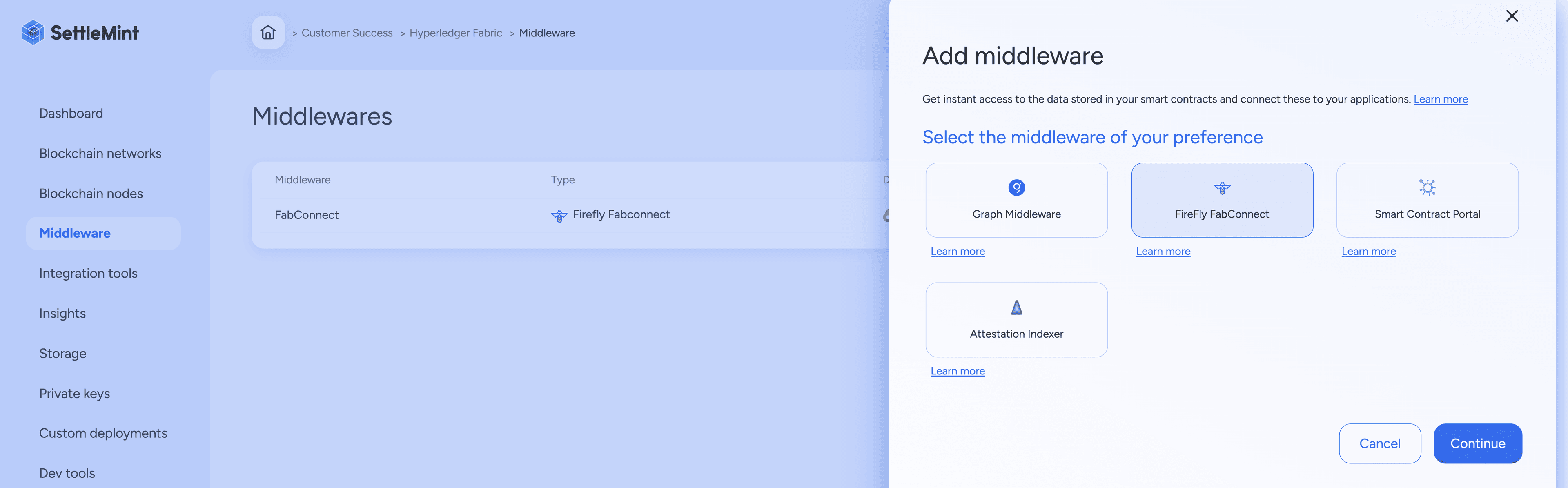This screenshot has width=1568, height=488.
Task: Select the Attestation Indexer card
Action: click(1016, 319)
